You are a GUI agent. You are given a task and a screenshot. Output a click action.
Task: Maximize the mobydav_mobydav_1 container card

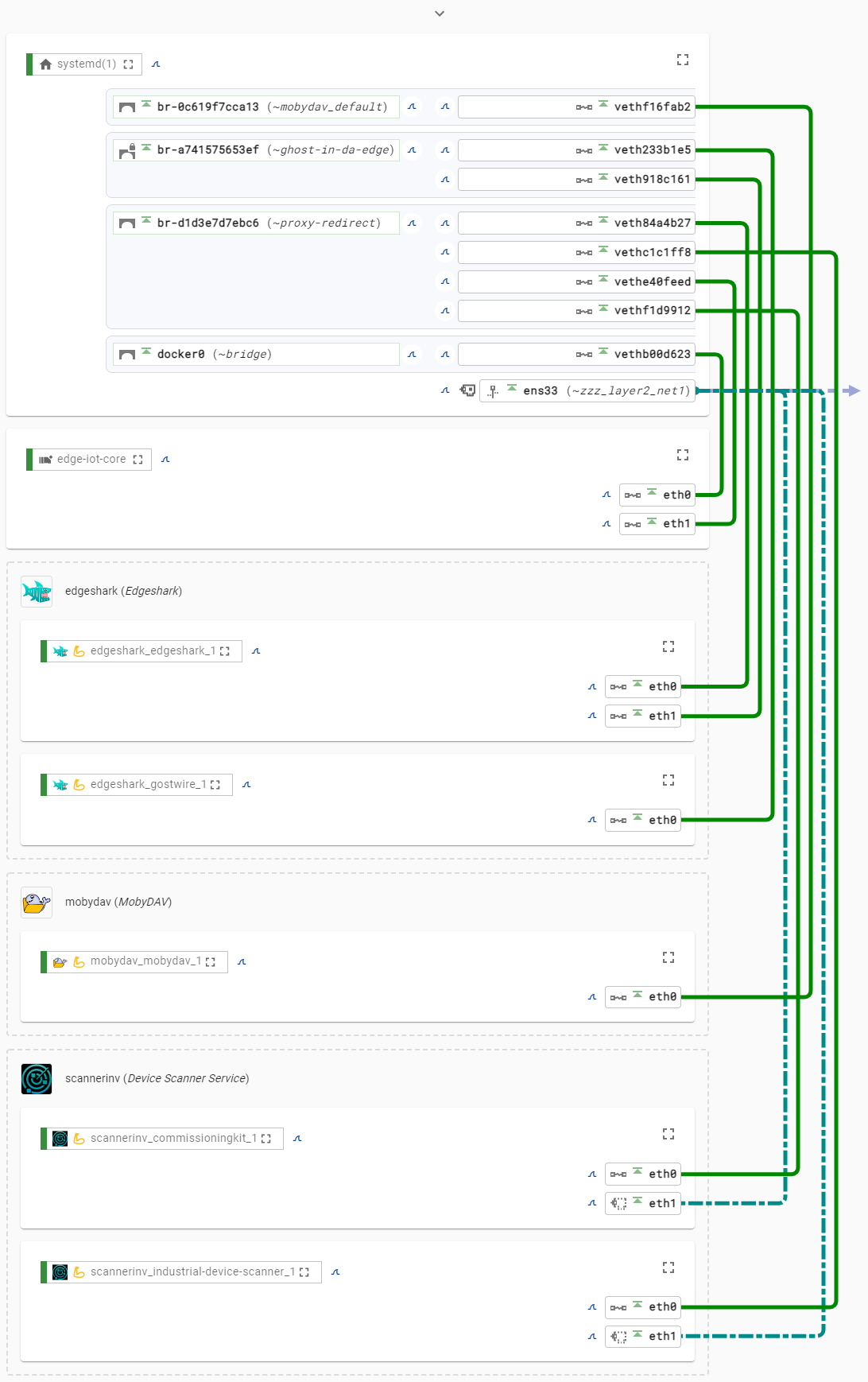668,957
